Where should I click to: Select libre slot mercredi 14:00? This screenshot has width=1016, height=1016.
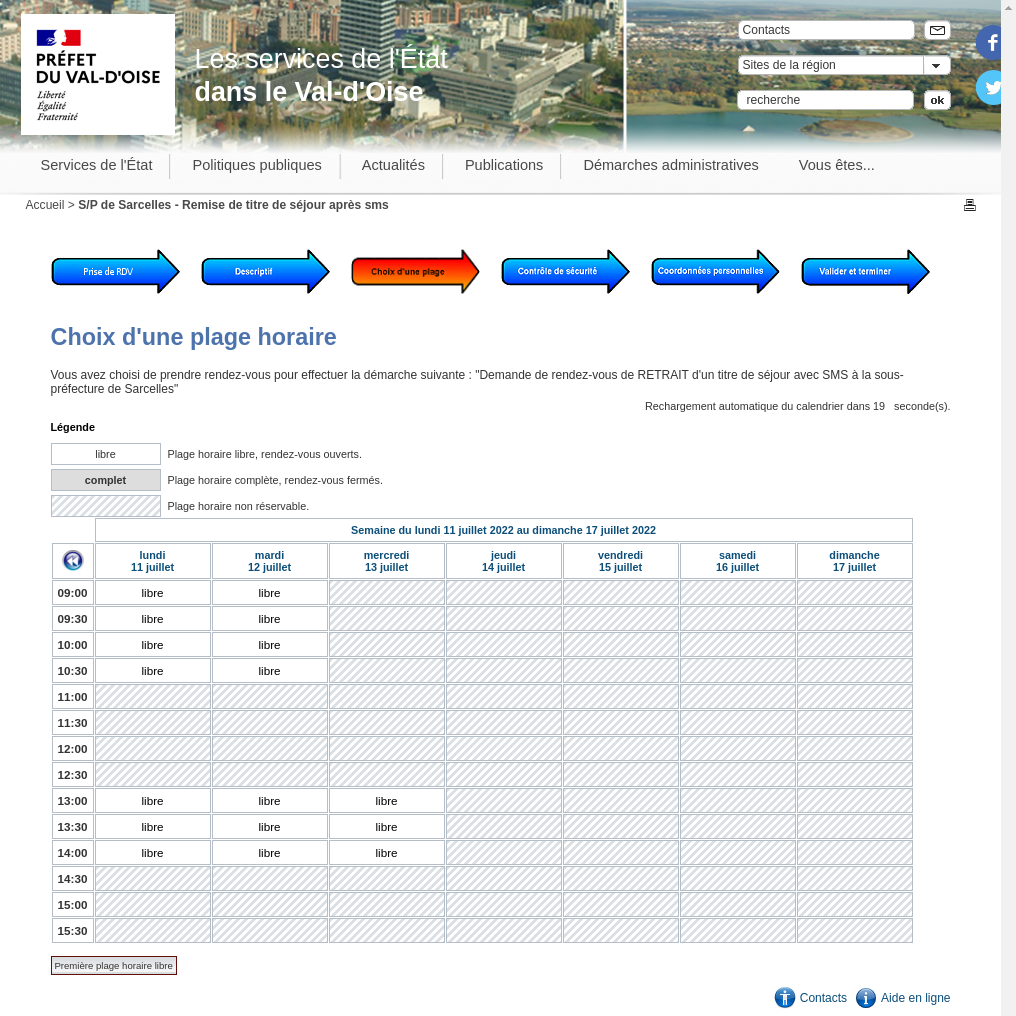point(387,853)
